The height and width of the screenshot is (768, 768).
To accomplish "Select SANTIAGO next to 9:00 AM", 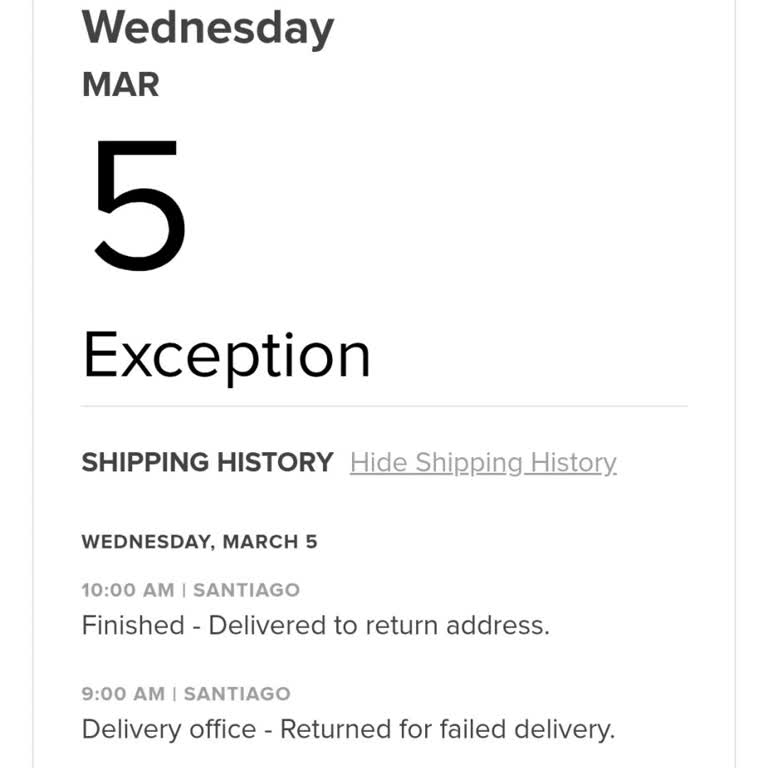I will point(237,694).
